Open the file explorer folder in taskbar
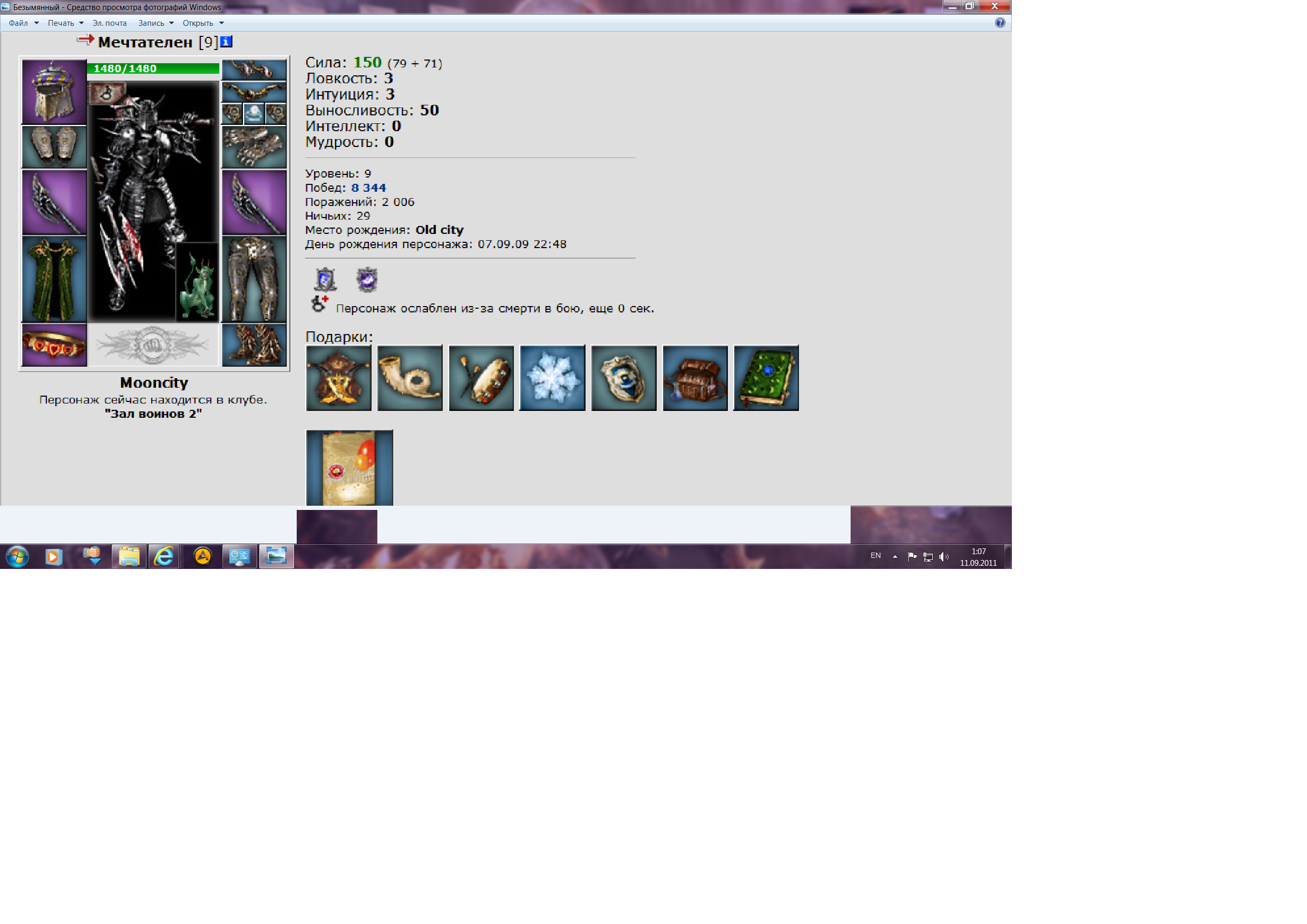Screen dimensions: 1307x924 click(129, 556)
